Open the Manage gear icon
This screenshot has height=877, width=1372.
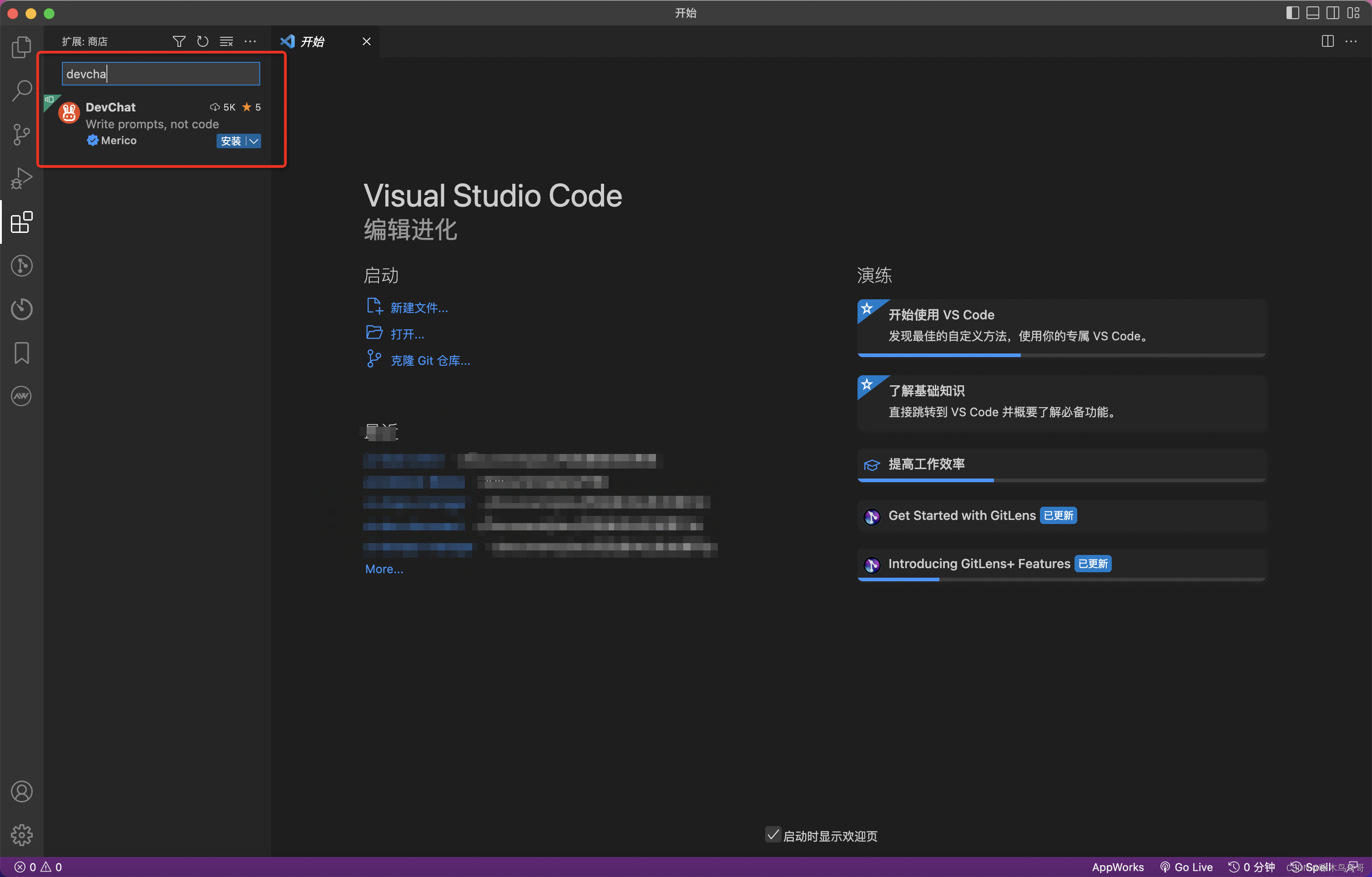pyautogui.click(x=22, y=835)
